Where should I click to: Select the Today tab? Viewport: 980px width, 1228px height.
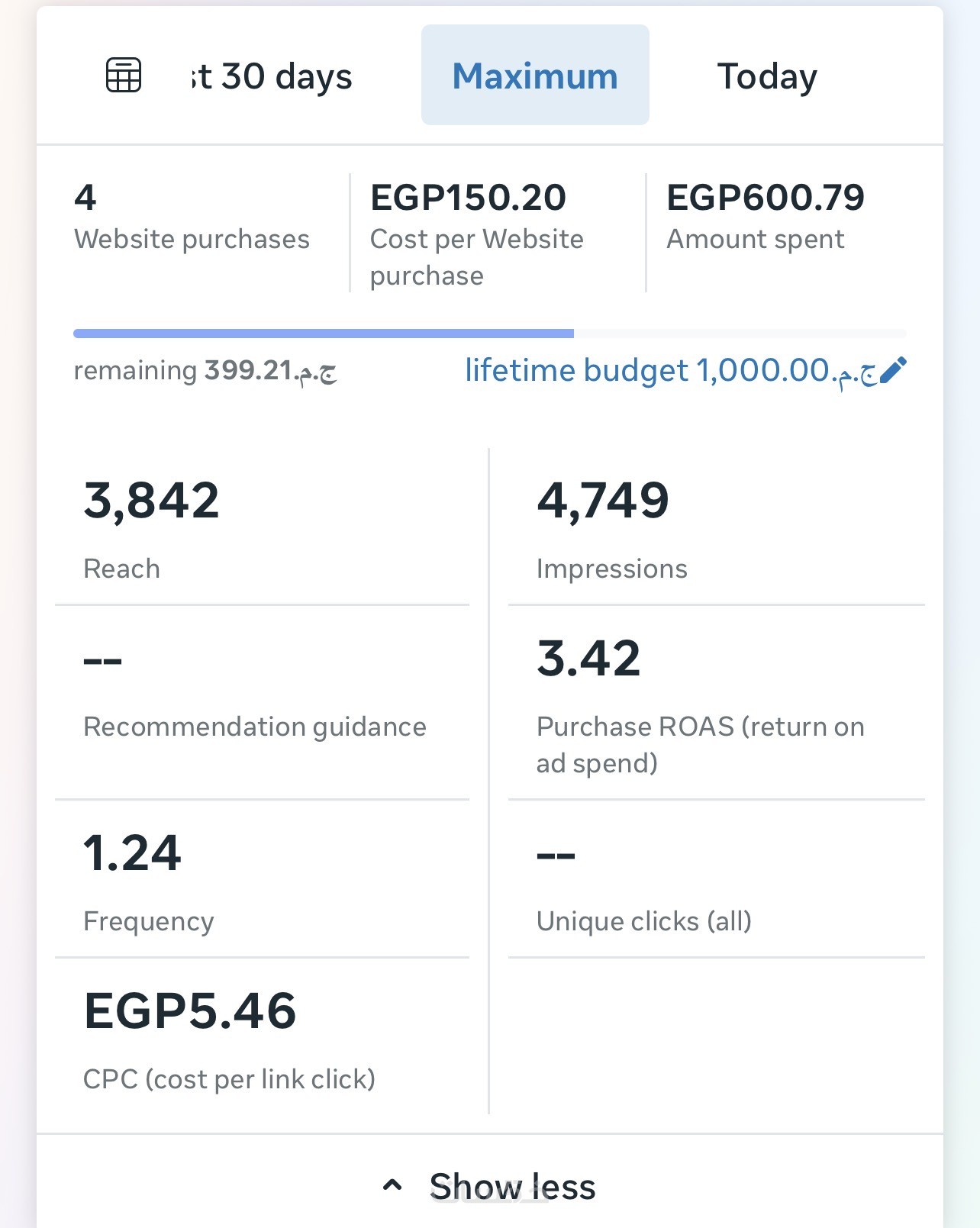point(766,76)
